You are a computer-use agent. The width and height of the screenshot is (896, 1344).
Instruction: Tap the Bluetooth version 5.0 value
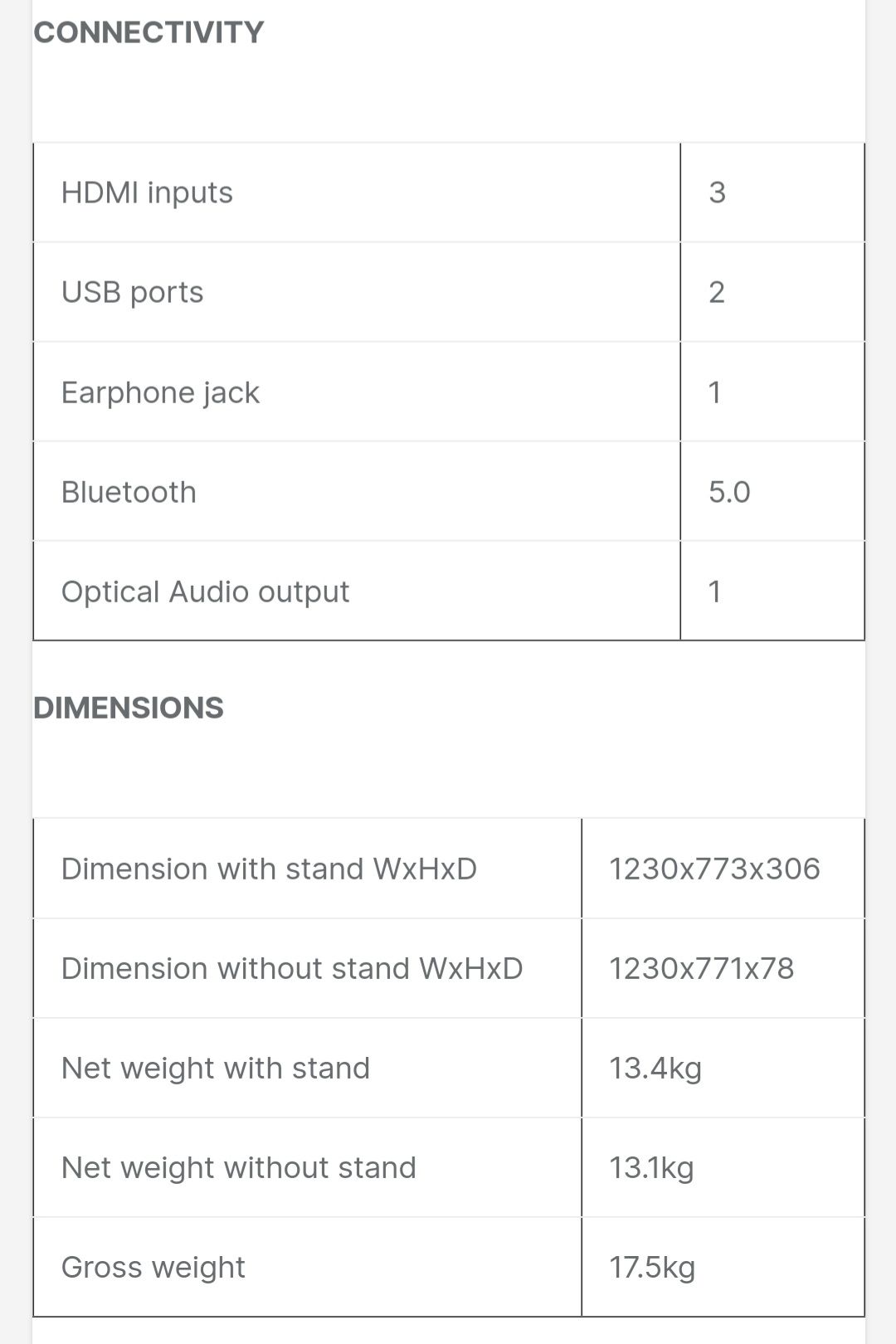coord(729,492)
